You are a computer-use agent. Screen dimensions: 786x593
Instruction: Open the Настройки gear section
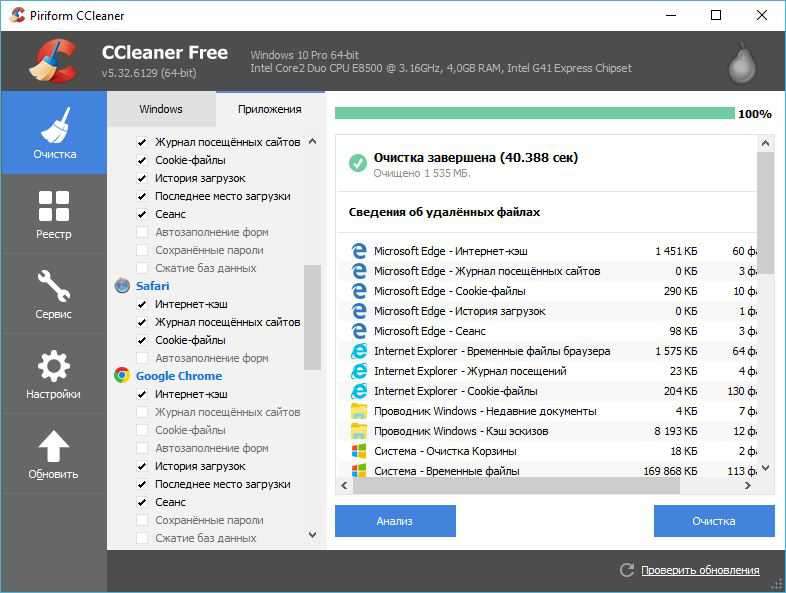(x=54, y=374)
